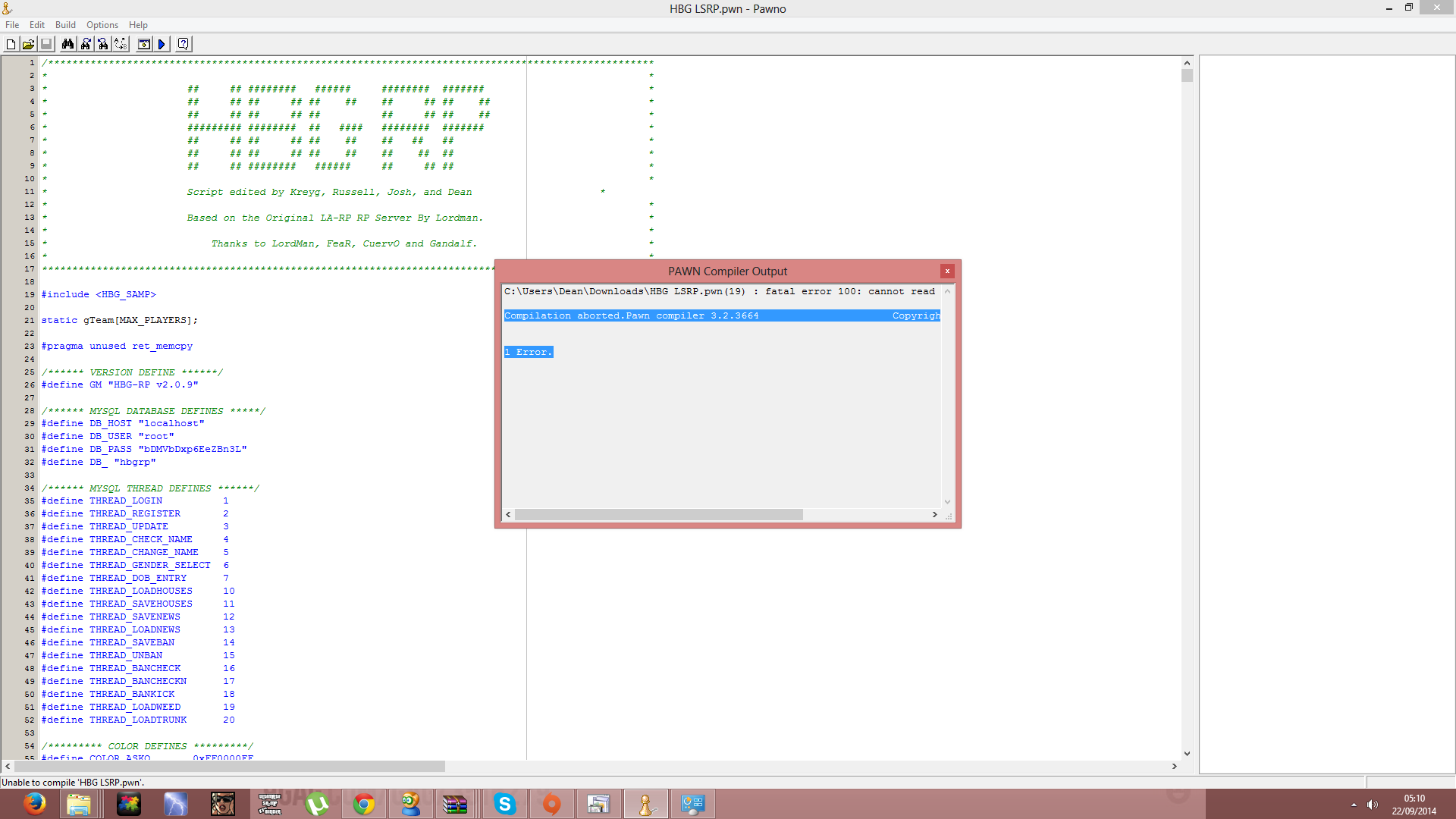Open the Options menu
The width and height of the screenshot is (1456, 819).
(102, 25)
